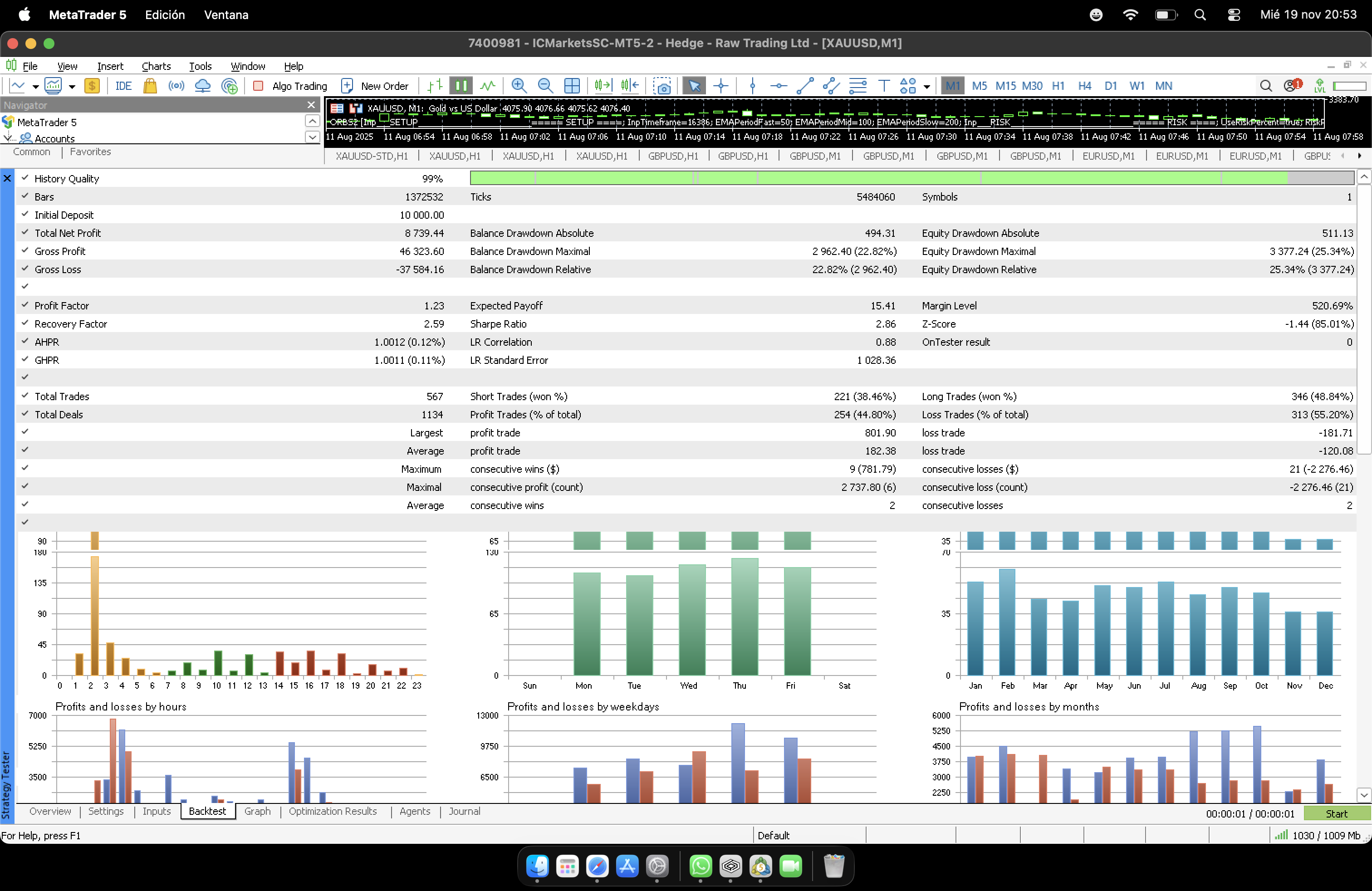The height and width of the screenshot is (891, 1372).
Task: Open the Market shopping bag icon
Action: coord(150,86)
